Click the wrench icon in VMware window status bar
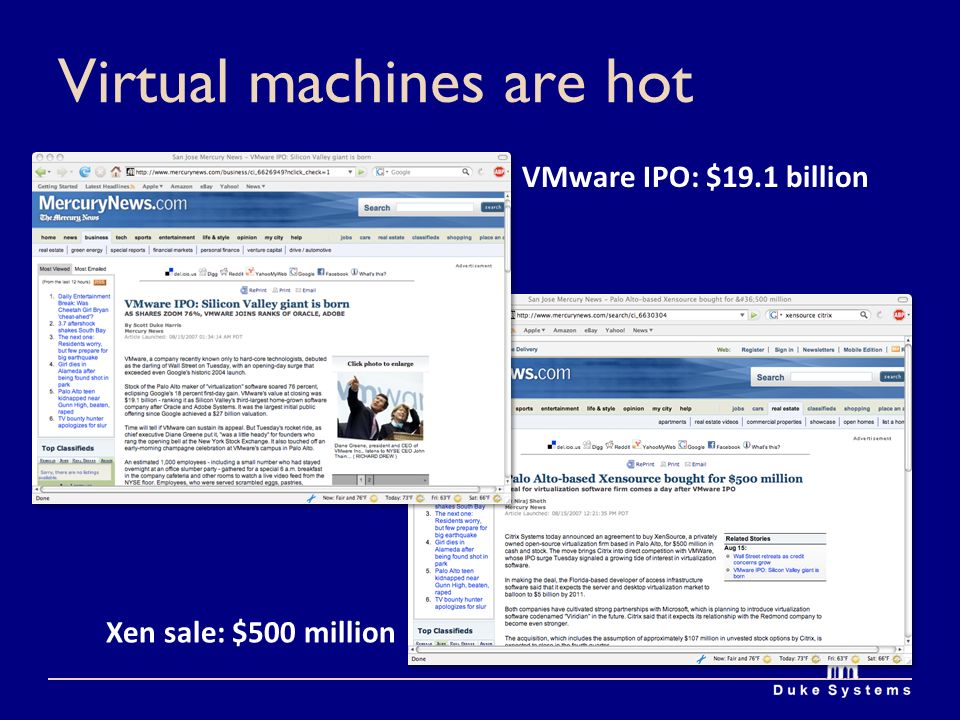960x720 pixels. point(311,498)
